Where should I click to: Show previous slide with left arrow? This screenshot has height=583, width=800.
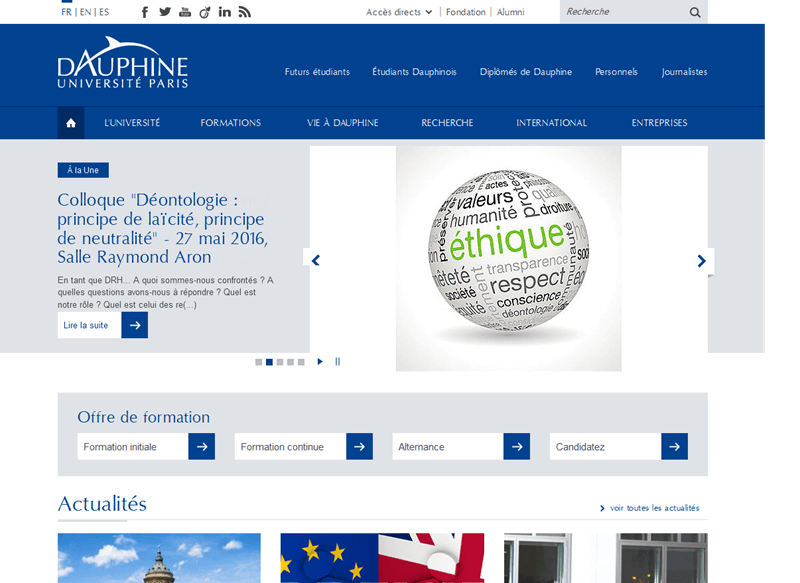(315, 261)
